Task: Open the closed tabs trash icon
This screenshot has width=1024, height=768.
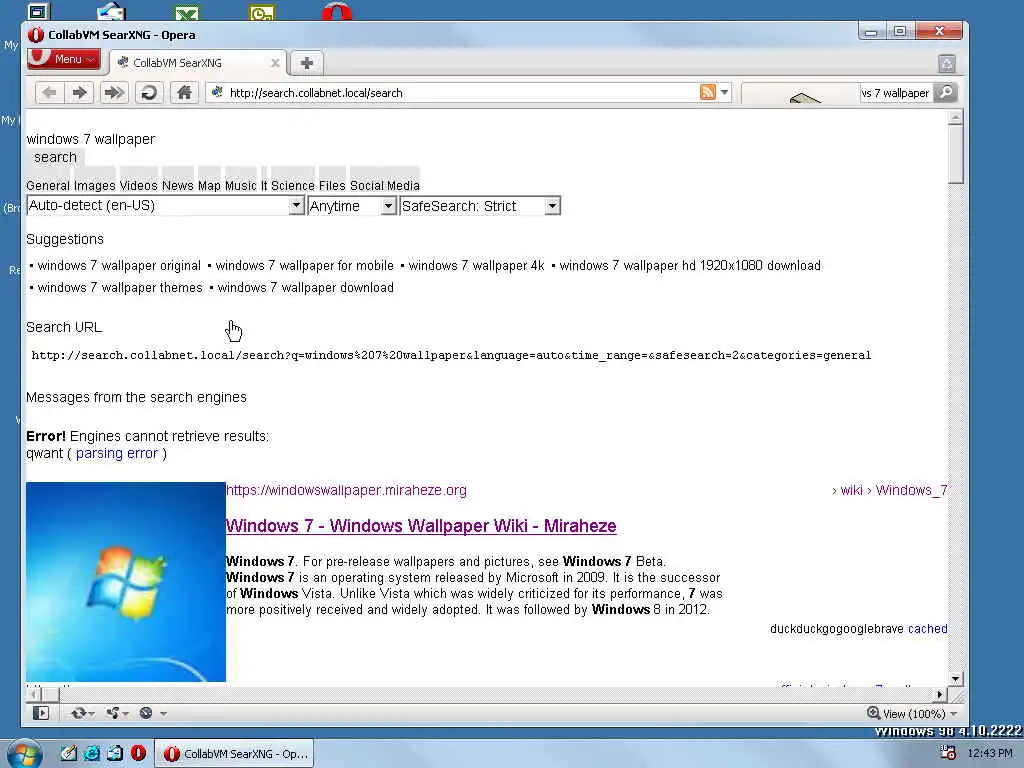Action: coord(947,63)
